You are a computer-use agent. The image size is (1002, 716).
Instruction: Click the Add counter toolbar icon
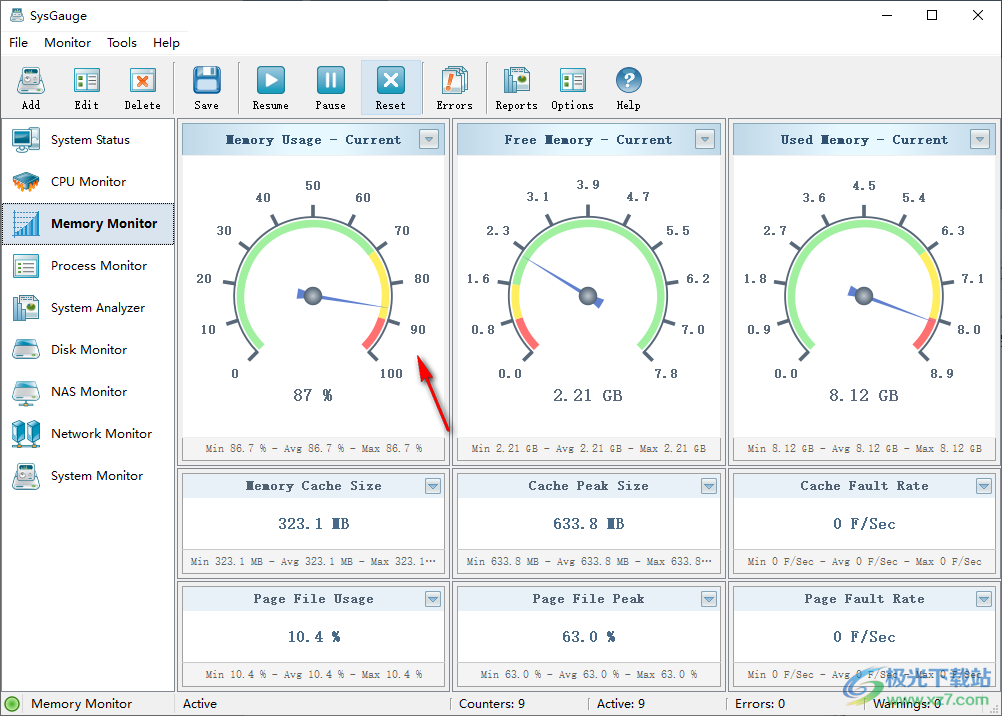31,88
